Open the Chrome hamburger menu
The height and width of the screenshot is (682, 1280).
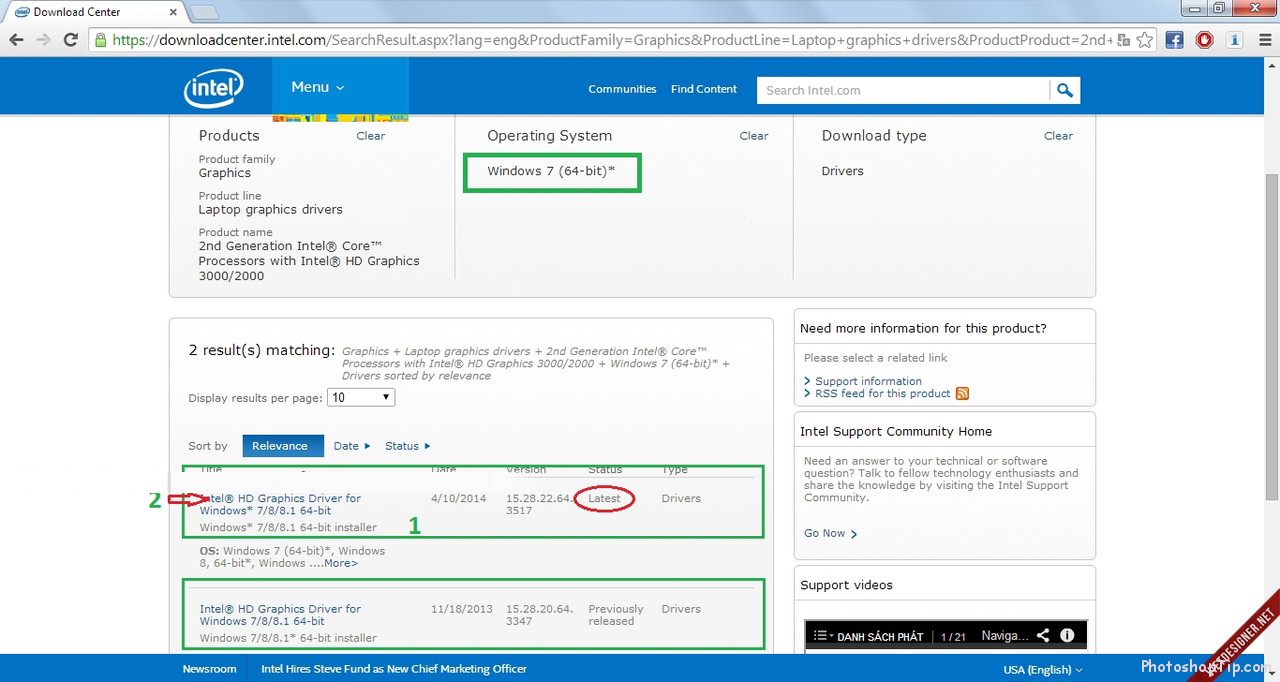pyautogui.click(x=1263, y=40)
